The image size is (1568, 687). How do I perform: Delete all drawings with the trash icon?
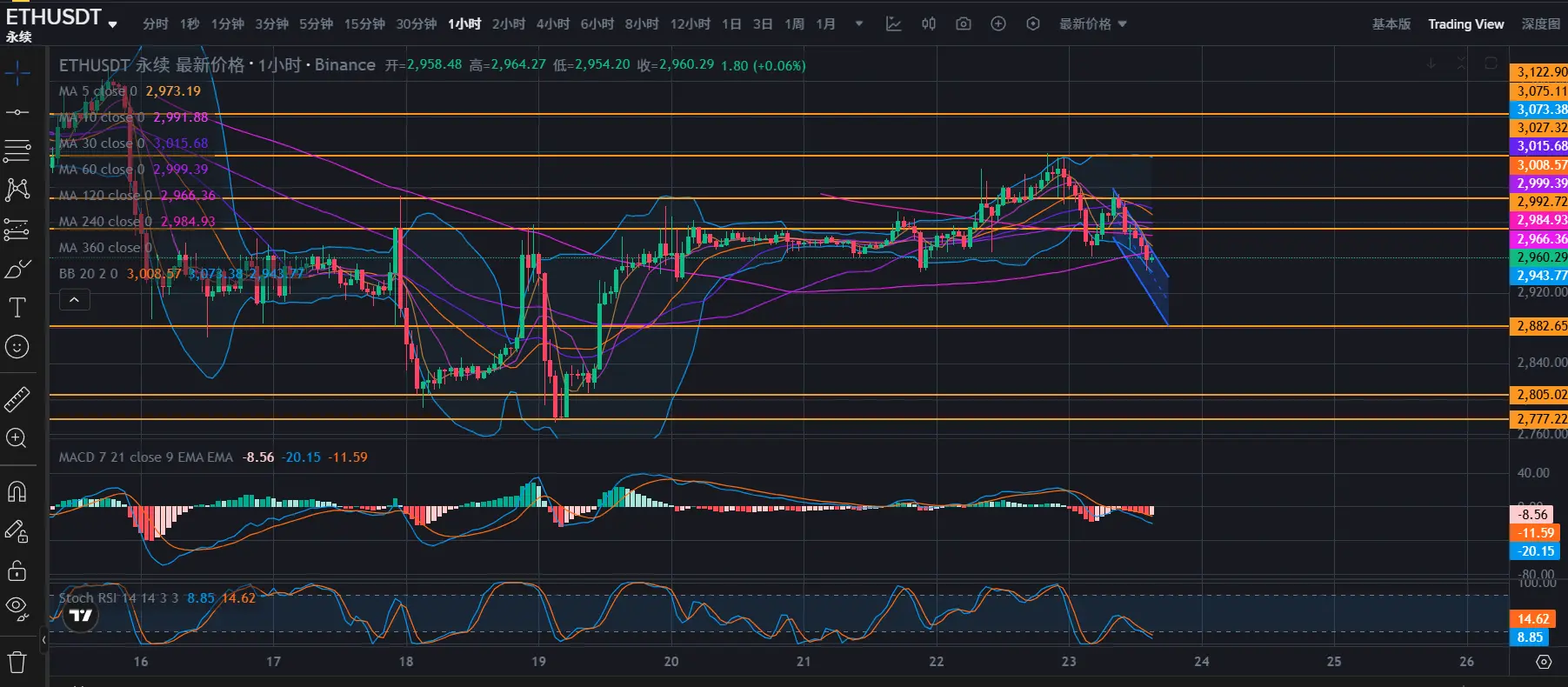pos(17,663)
